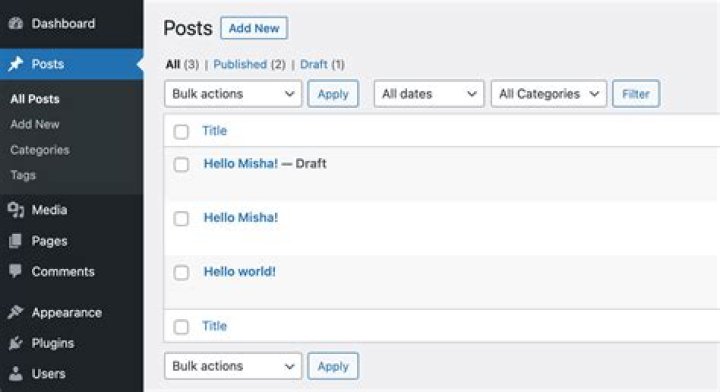
Task: Open the published 'Hello Misha!' post title
Action: click(241, 218)
